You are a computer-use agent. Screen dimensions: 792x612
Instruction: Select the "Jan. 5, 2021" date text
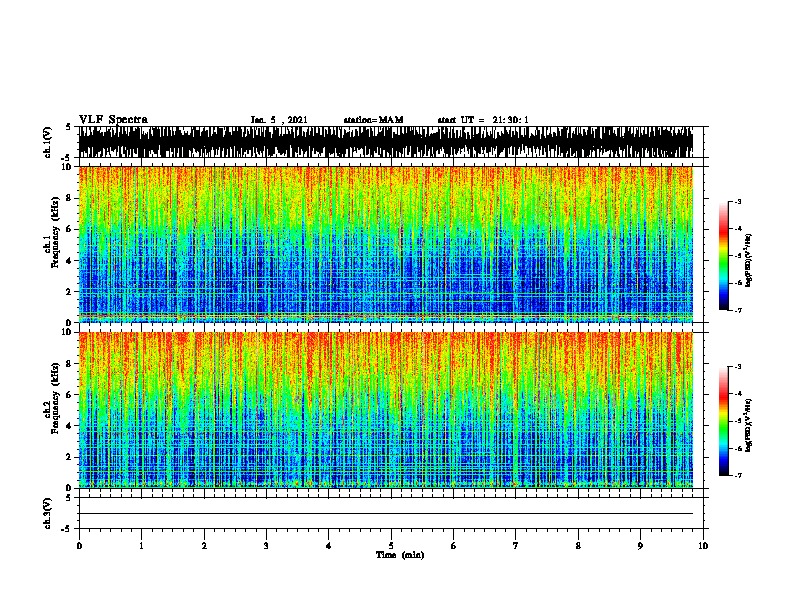point(279,120)
